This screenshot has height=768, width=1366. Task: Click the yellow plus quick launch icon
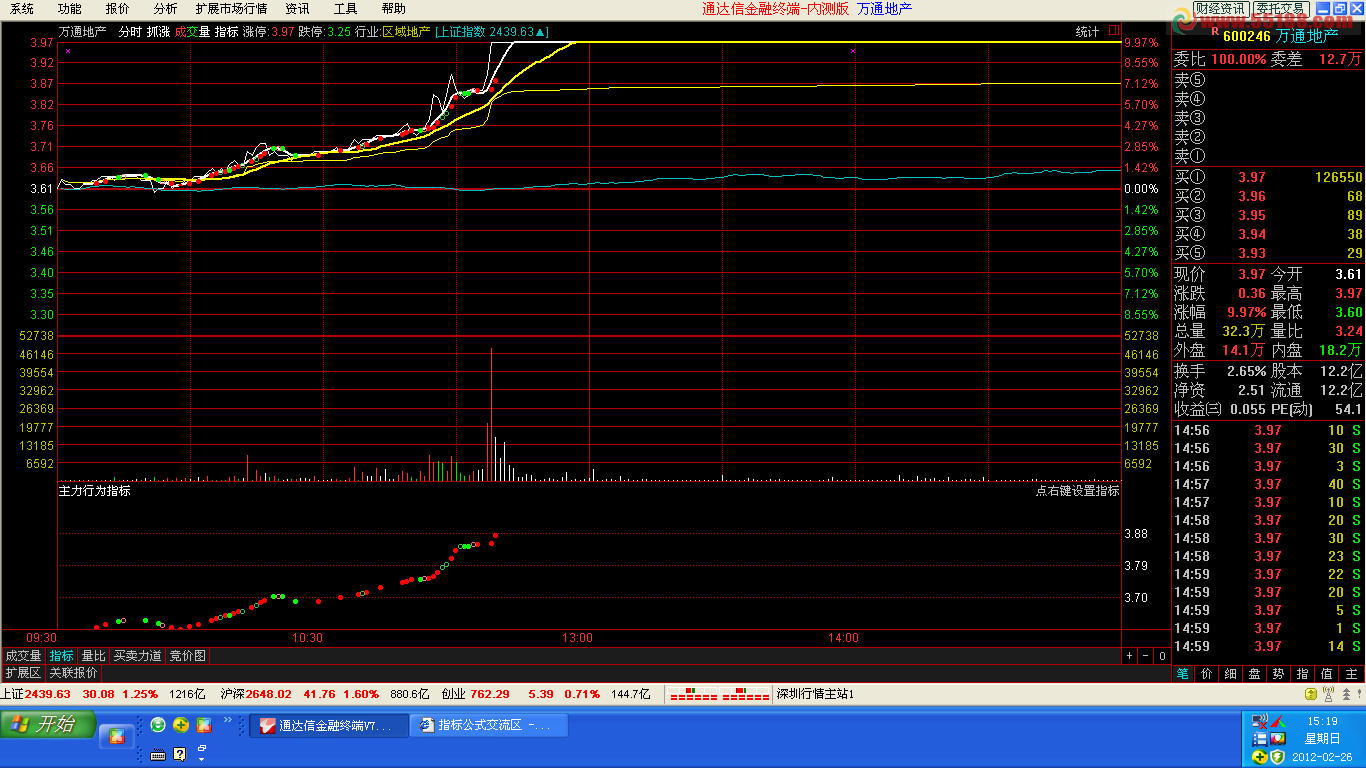tap(180, 725)
